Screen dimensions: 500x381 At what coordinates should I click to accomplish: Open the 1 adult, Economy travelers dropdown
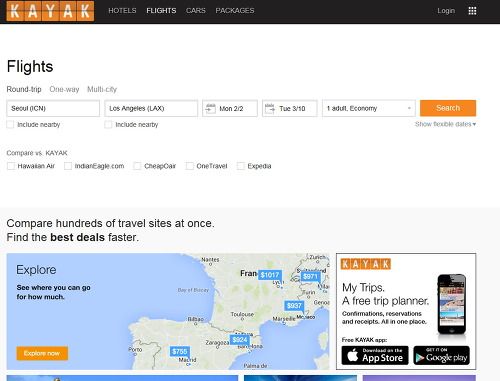(369, 108)
